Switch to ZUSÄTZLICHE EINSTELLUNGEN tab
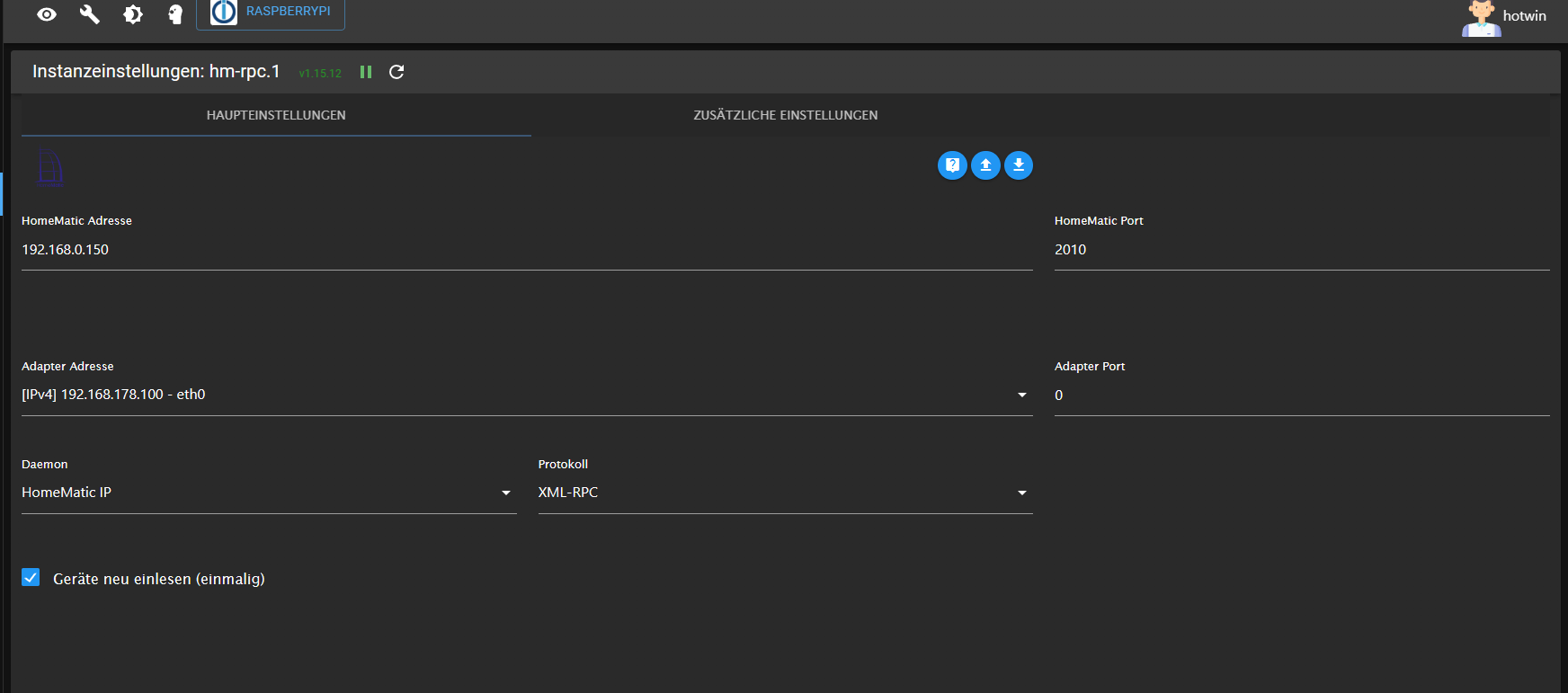The height and width of the screenshot is (693, 1568). click(x=786, y=115)
